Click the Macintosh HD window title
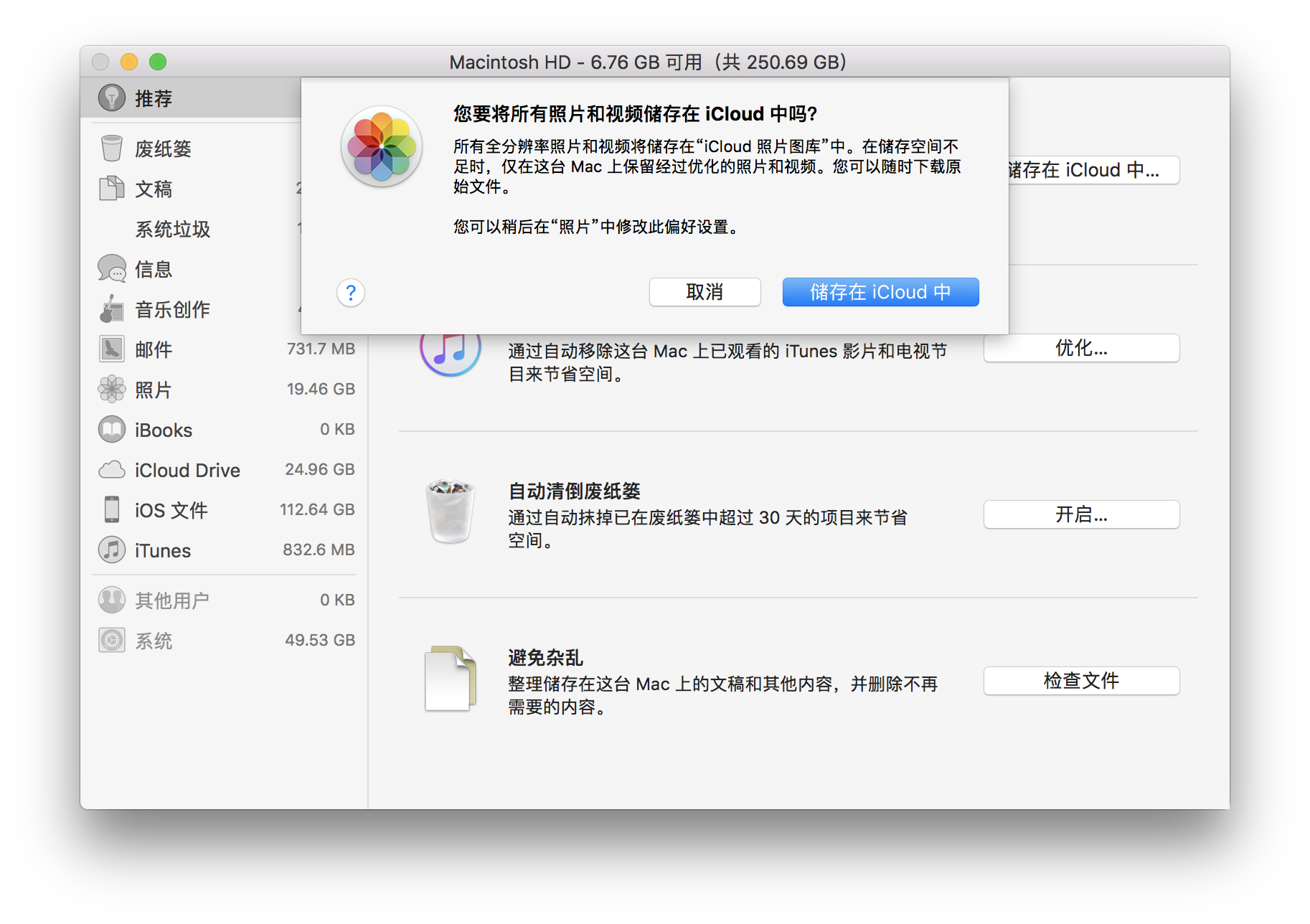This screenshot has width=1310, height=924. click(648, 62)
